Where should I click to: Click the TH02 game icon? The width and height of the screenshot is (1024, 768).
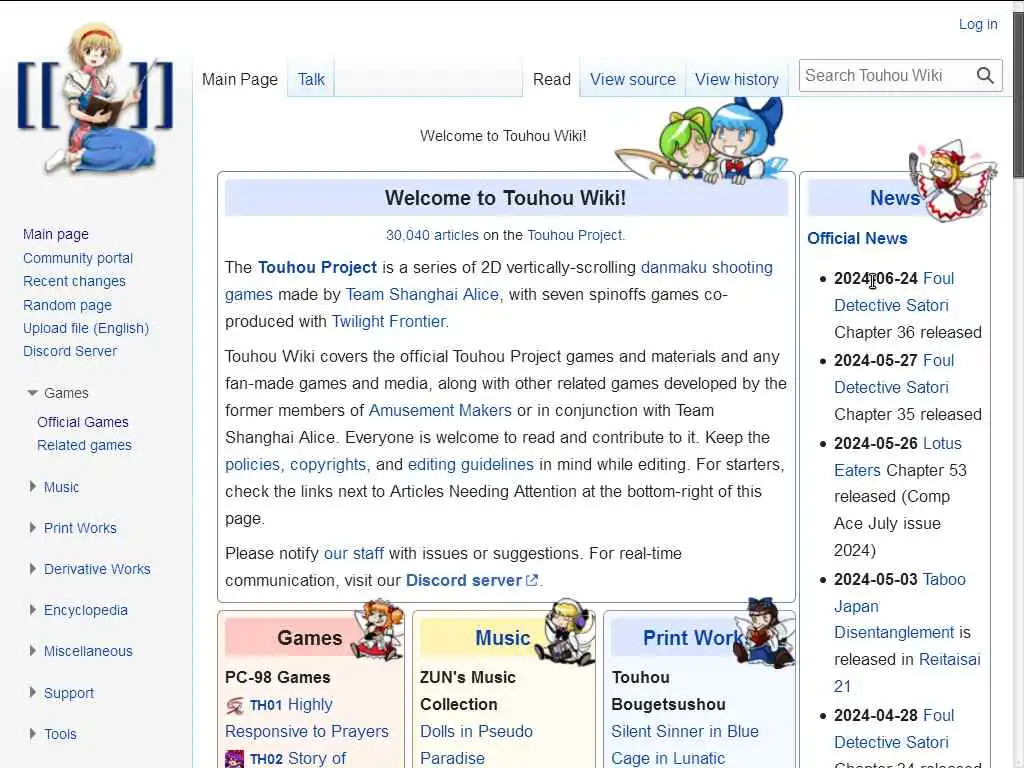click(234, 759)
